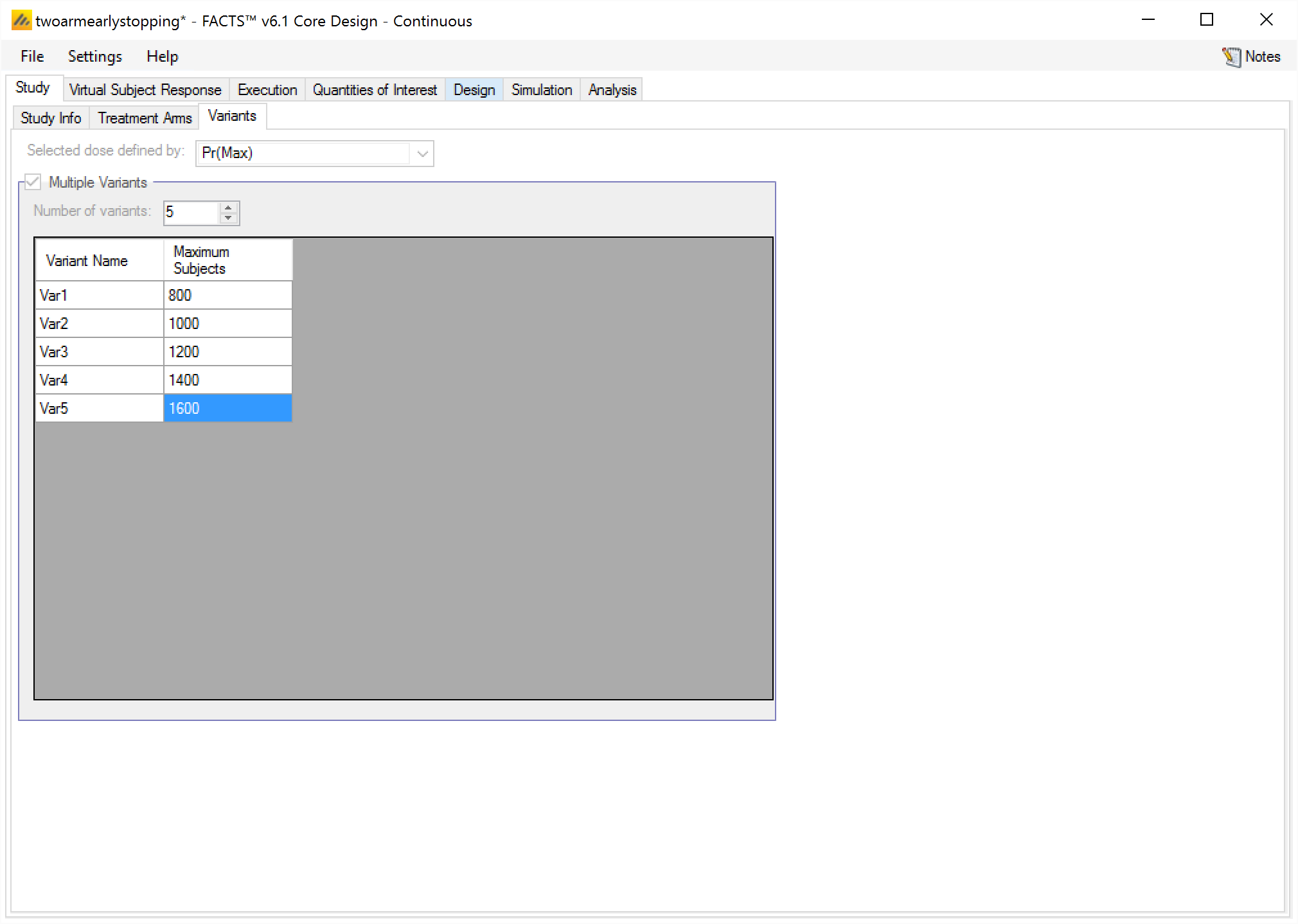Click the FACTS application title icon

coord(21,21)
